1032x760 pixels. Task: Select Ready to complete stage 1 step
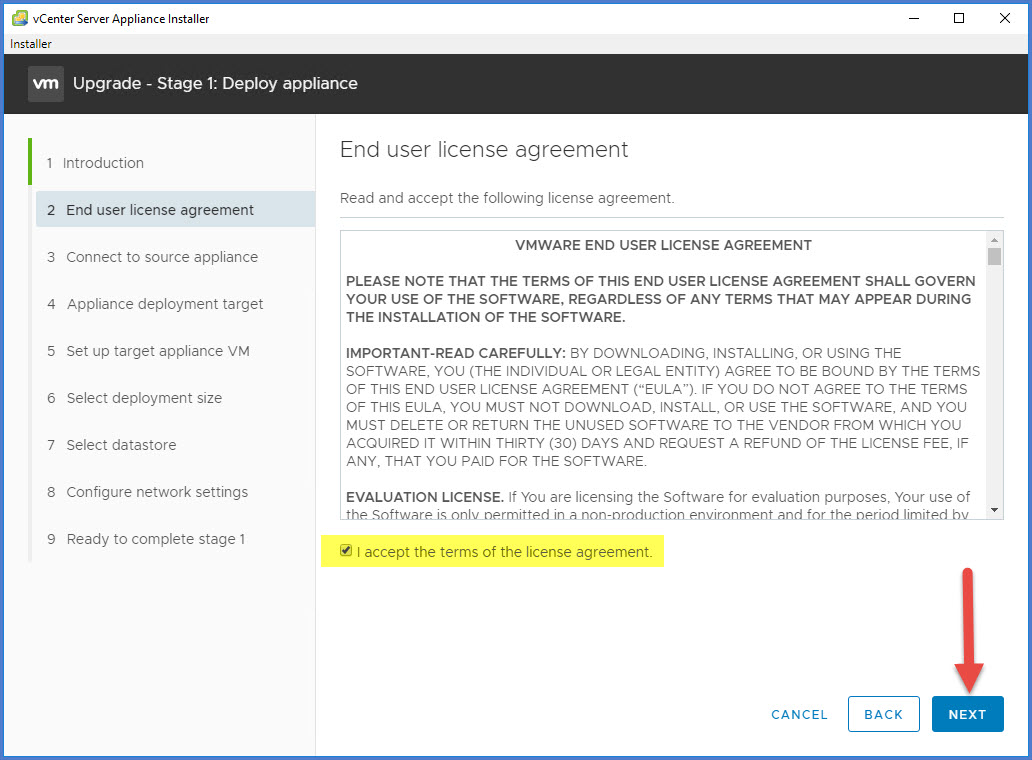[155, 539]
